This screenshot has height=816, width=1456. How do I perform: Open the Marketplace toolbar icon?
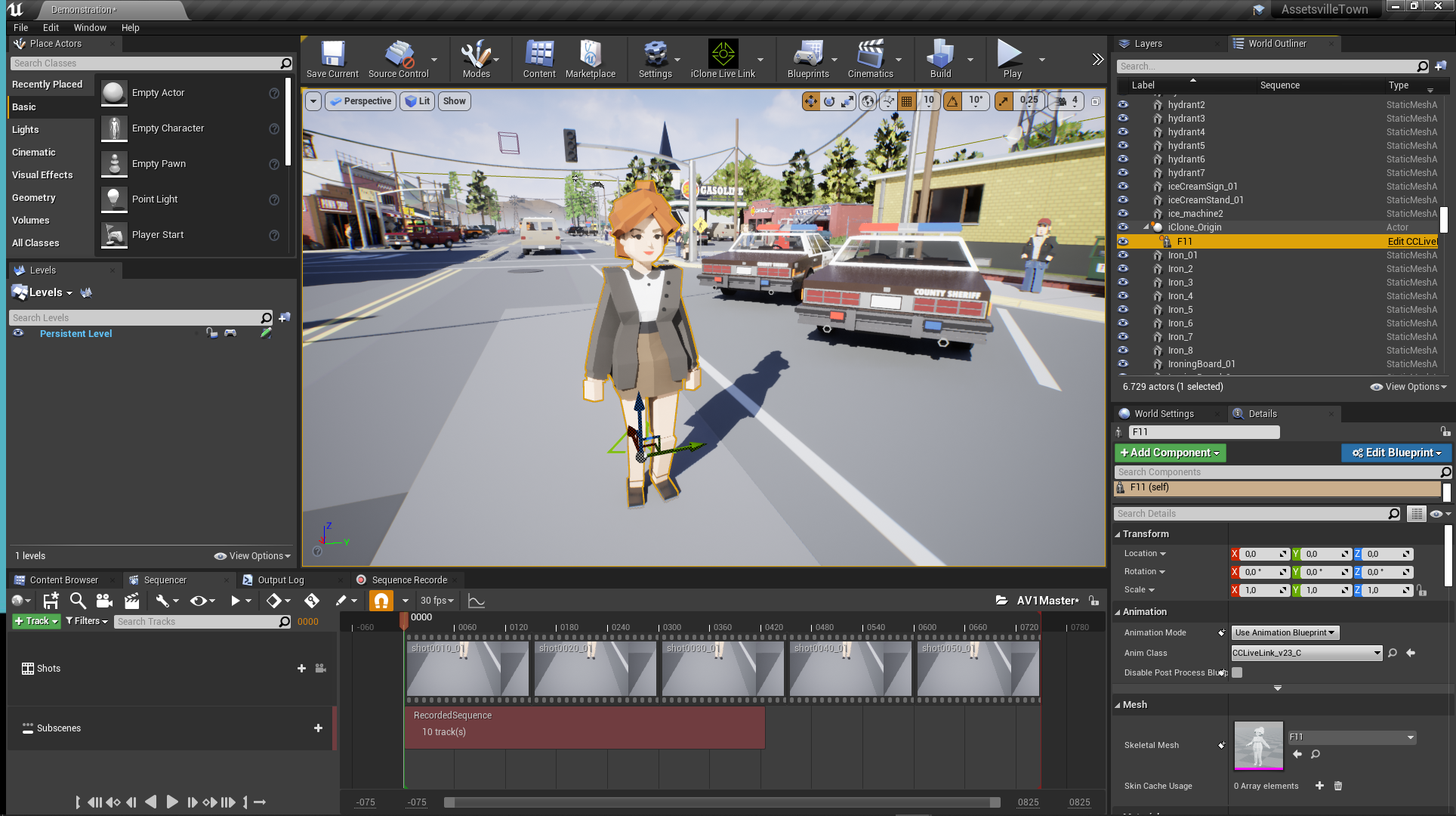tap(590, 59)
